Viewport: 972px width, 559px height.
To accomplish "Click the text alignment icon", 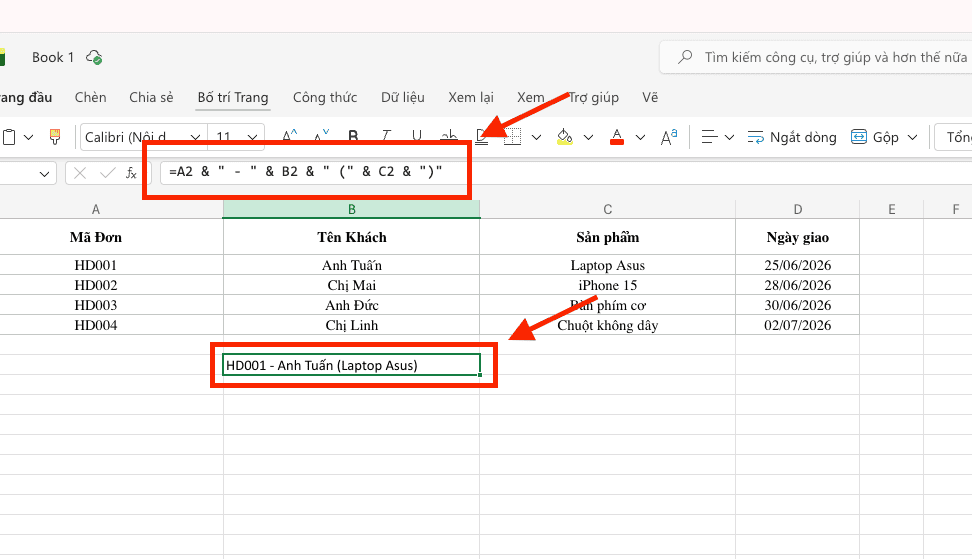I will click(709, 137).
